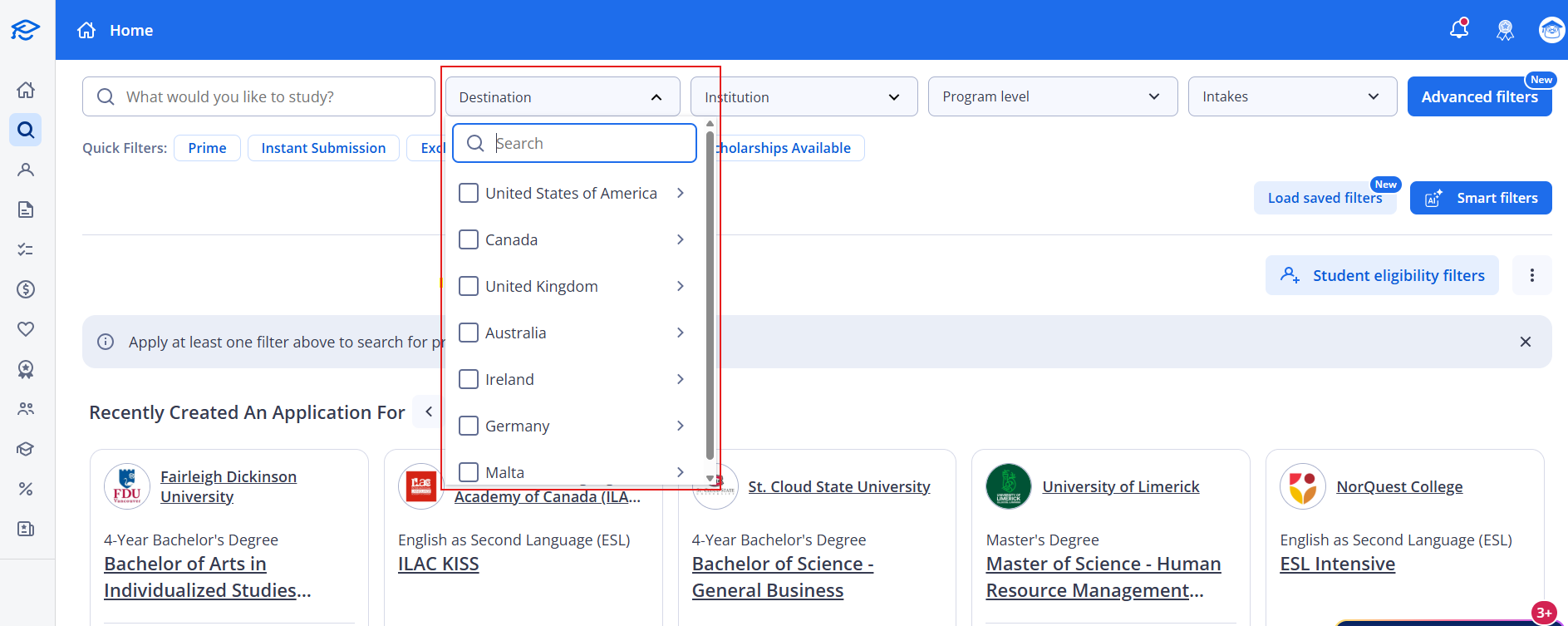
Task: Click the destination list scrollbar
Action: point(710,295)
